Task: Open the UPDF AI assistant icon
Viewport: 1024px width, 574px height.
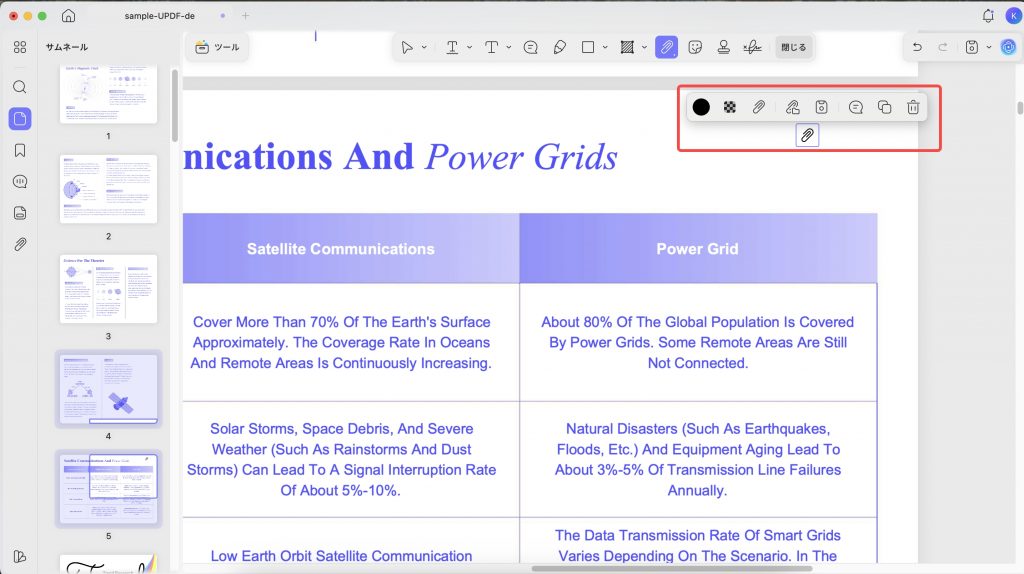Action: pyautogui.click(x=1008, y=47)
